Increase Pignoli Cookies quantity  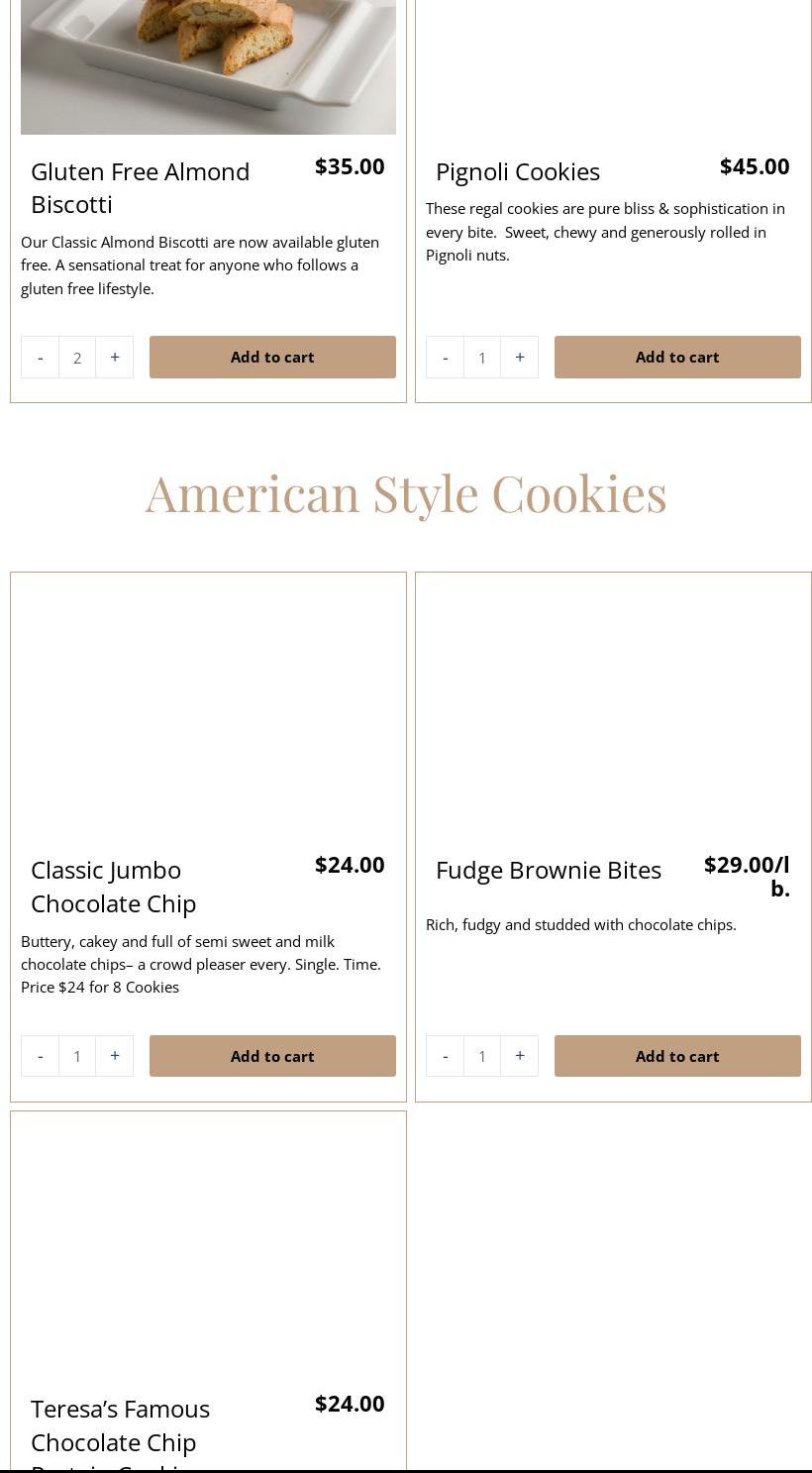[x=520, y=358]
